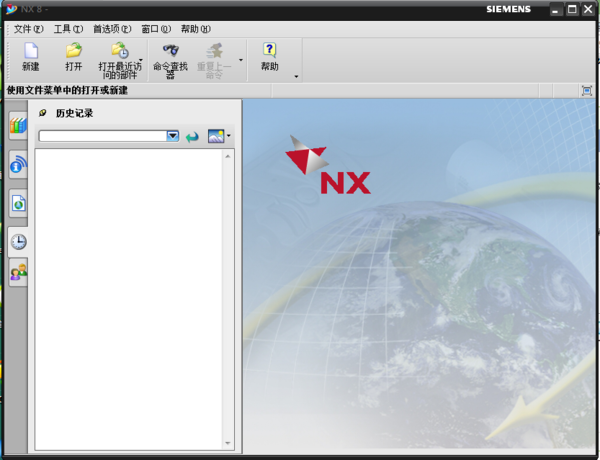Screen dimensions: 600x460
Task: Click the 新建 (New) file icon
Action: coord(30,51)
